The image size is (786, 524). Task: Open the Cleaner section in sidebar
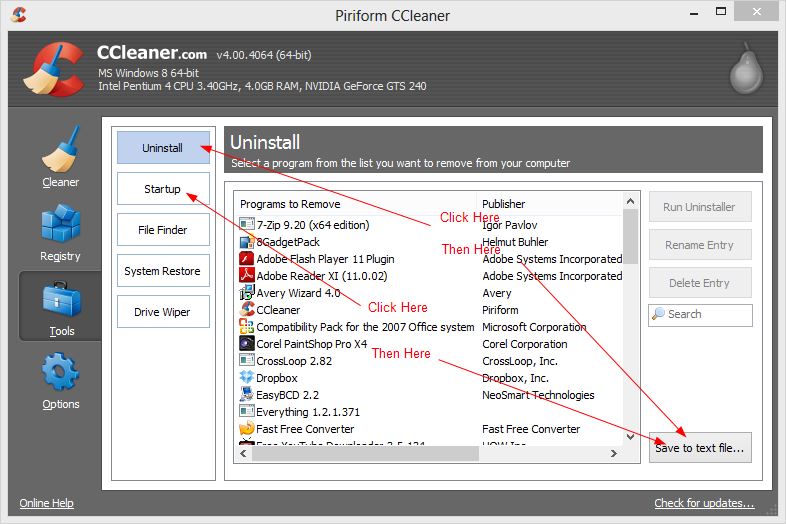coord(60,157)
